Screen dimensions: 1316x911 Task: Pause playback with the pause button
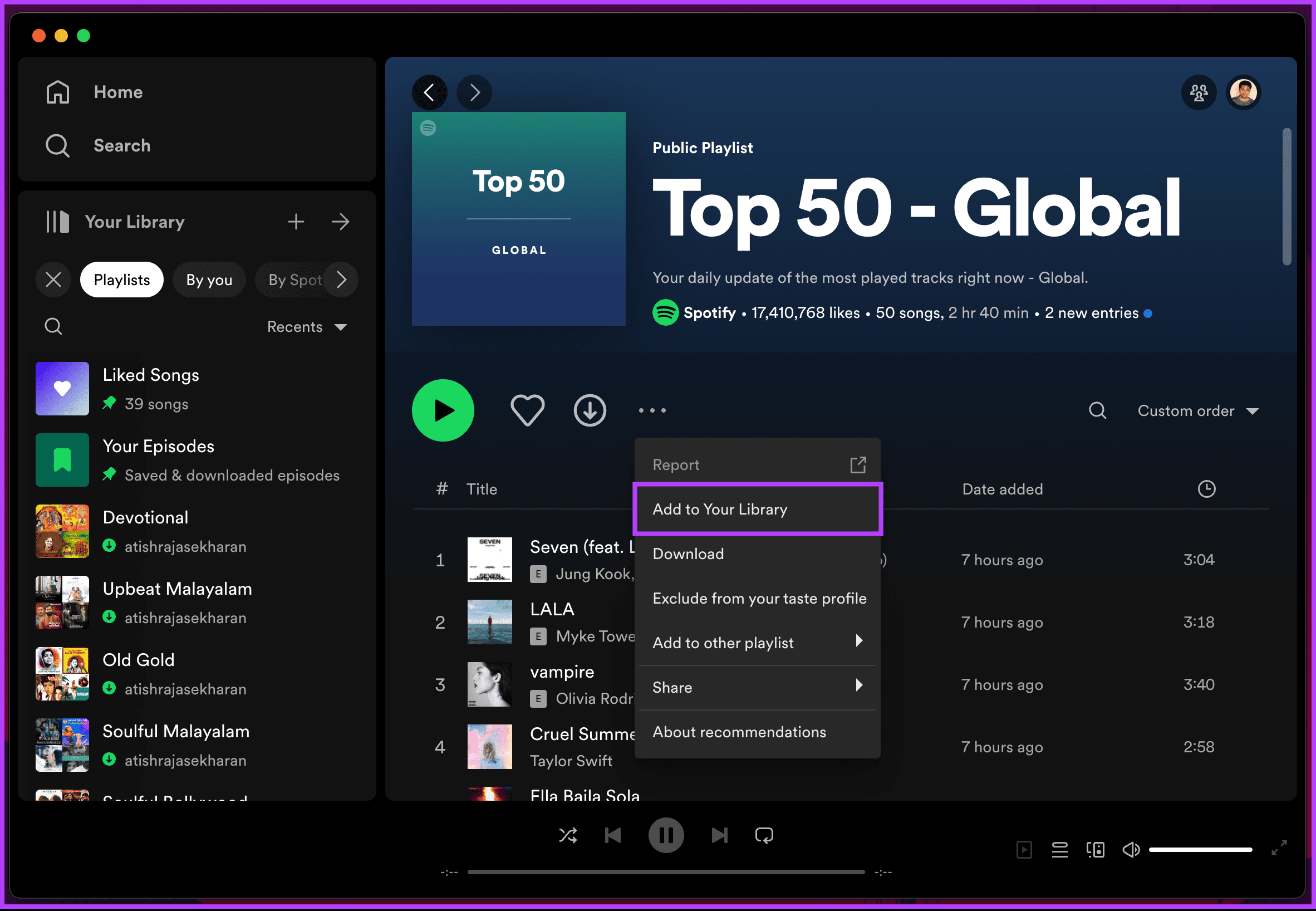tap(666, 836)
